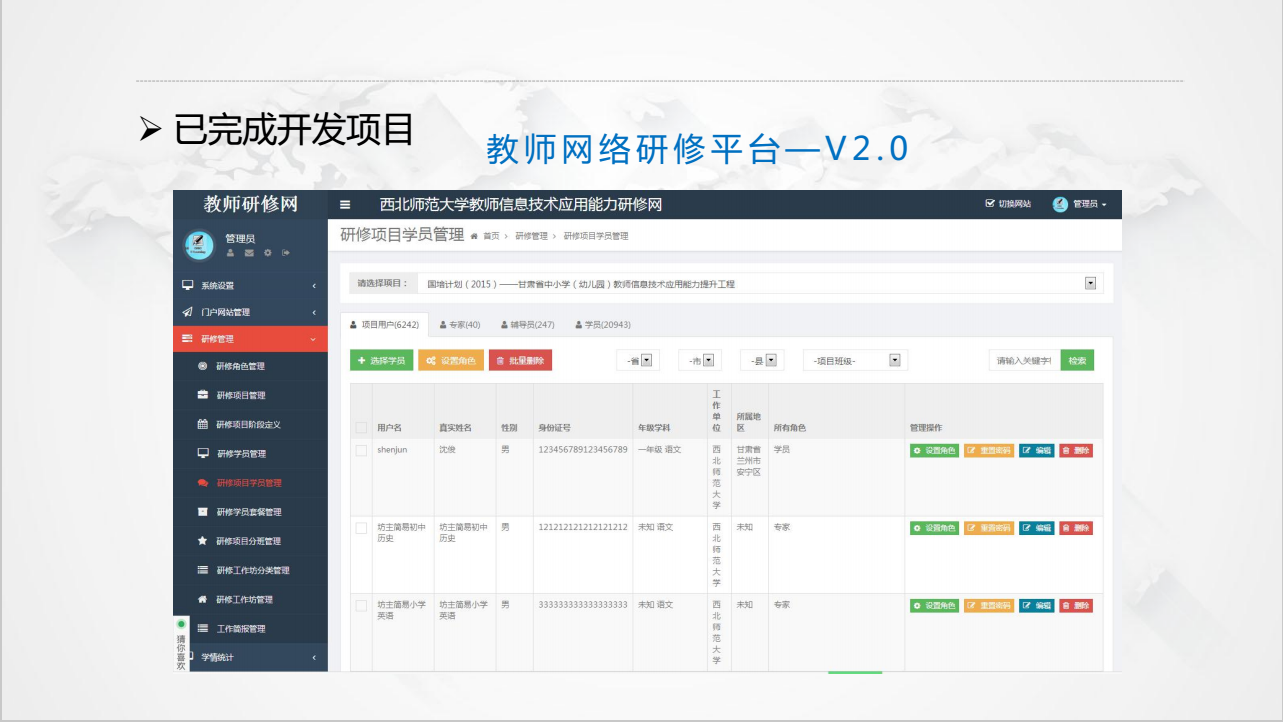1283x722 pixels.
Task: Toggle the 切换网站 checkbox icon
Action: coord(990,204)
